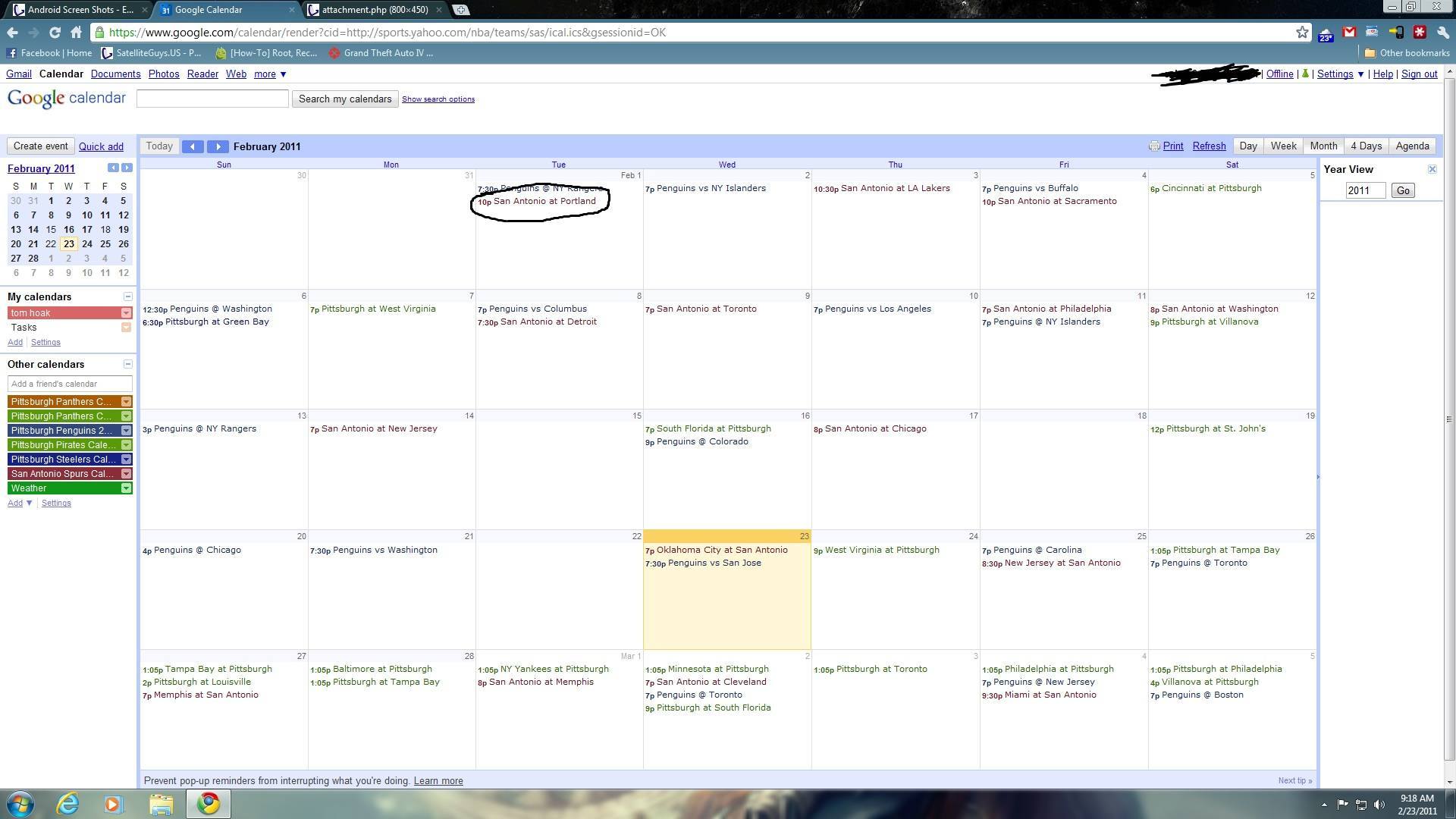The image size is (1456, 819).
Task: Click the printer icon beside Print
Action: pos(1154,146)
